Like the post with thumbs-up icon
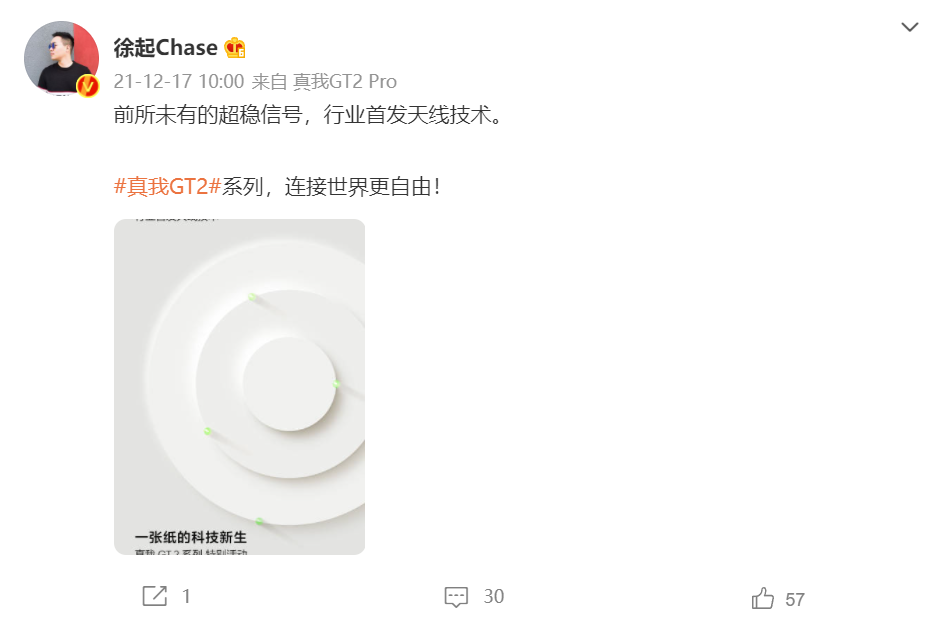The width and height of the screenshot is (930, 617). point(763,598)
